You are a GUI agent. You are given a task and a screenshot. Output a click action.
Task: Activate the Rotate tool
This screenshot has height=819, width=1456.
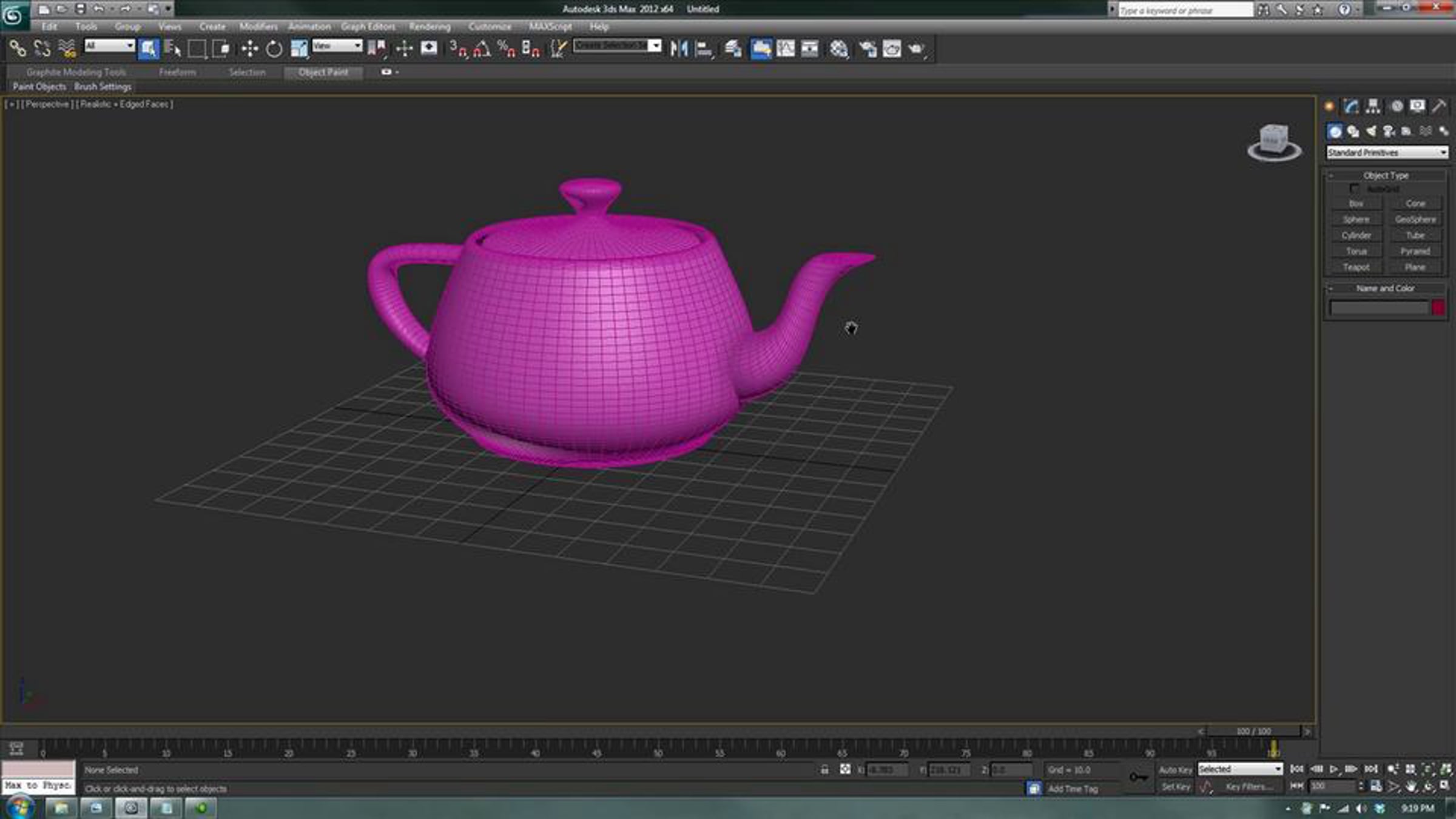pos(274,49)
